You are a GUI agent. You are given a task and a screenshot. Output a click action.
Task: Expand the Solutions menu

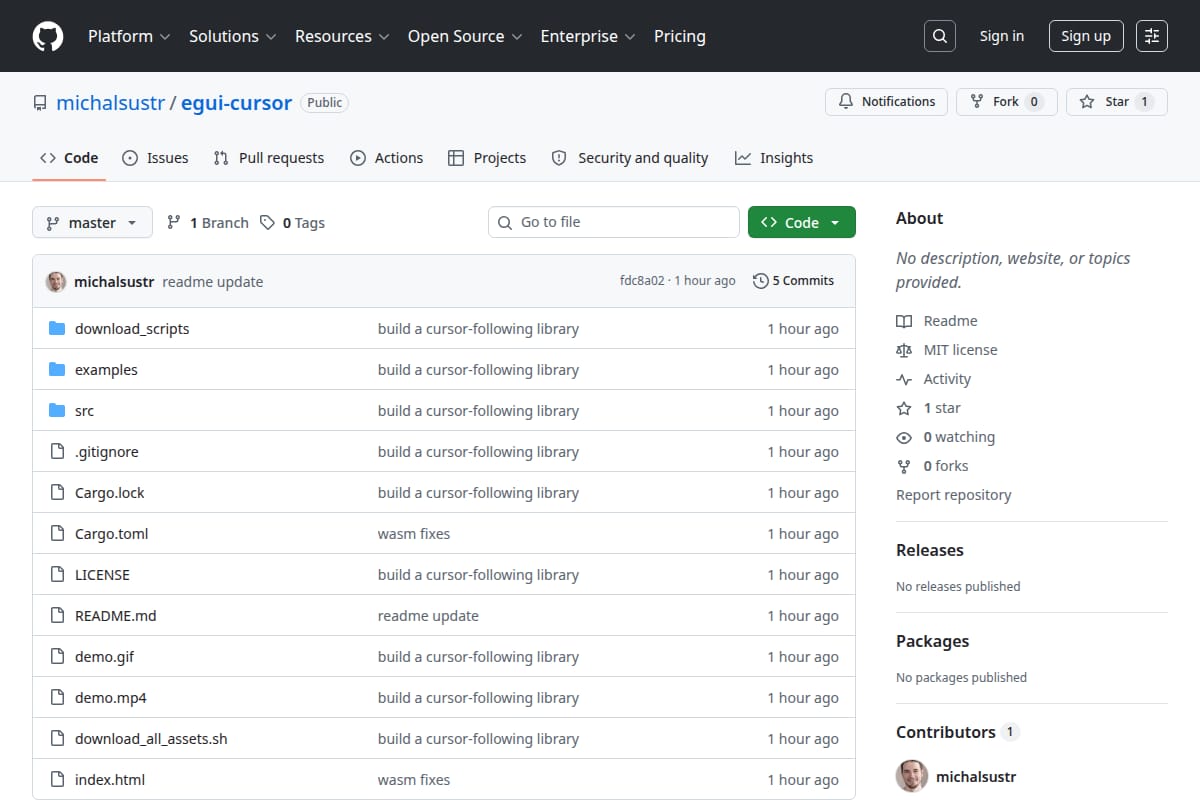click(231, 36)
